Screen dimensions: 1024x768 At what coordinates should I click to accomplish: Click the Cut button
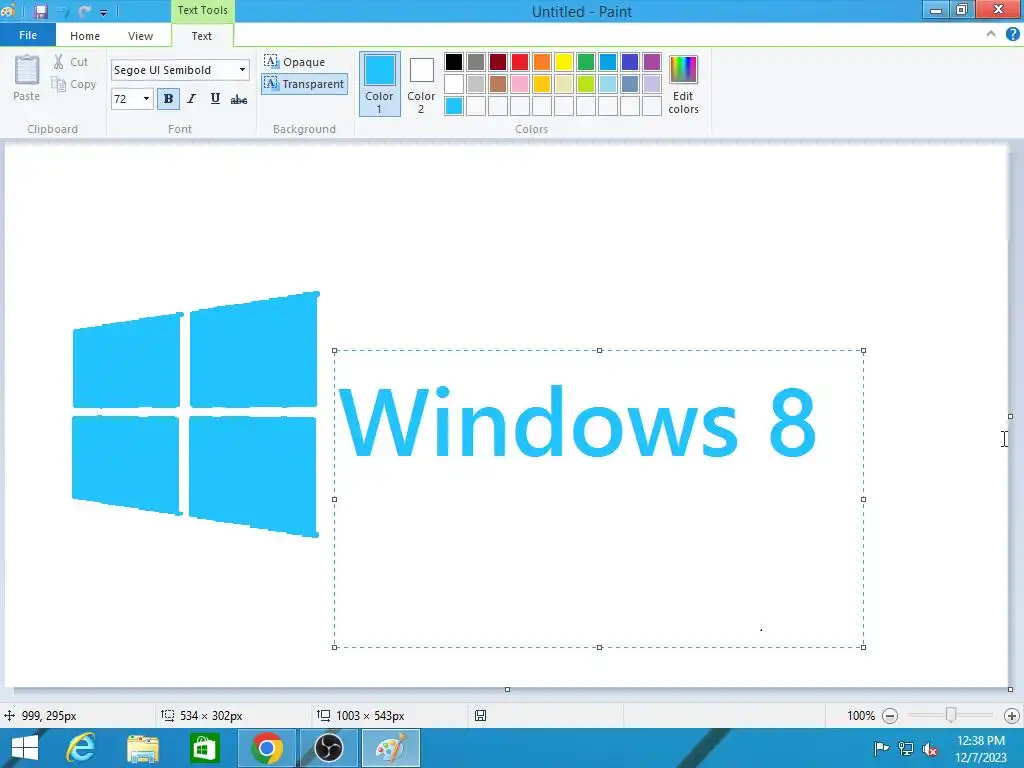click(71, 62)
